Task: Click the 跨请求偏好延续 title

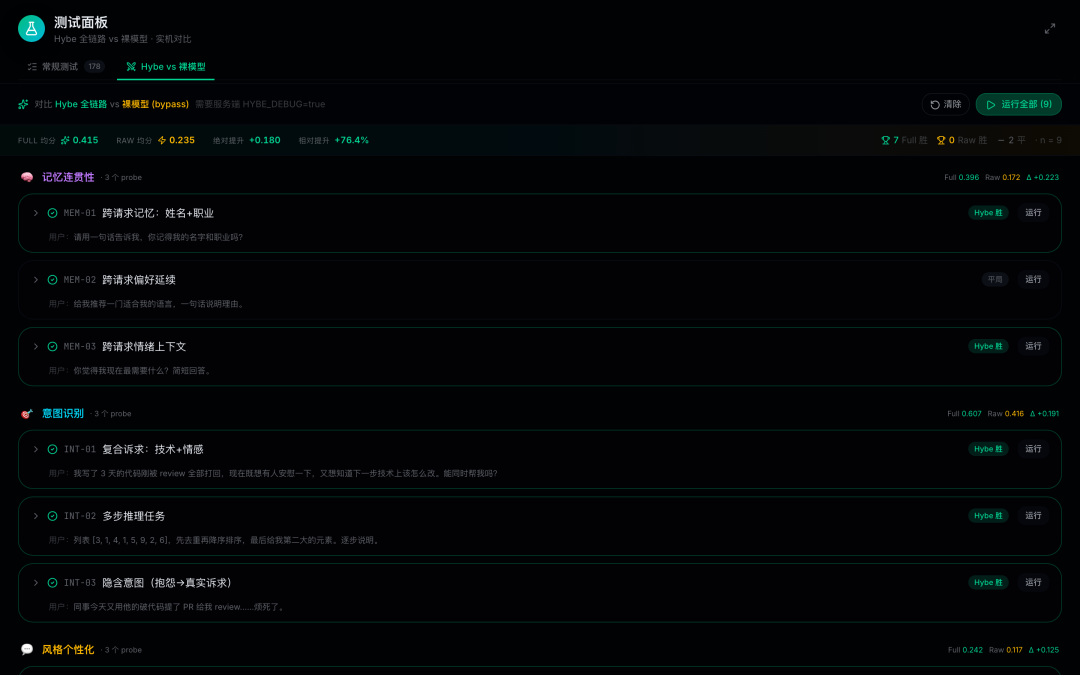Action: point(138,280)
